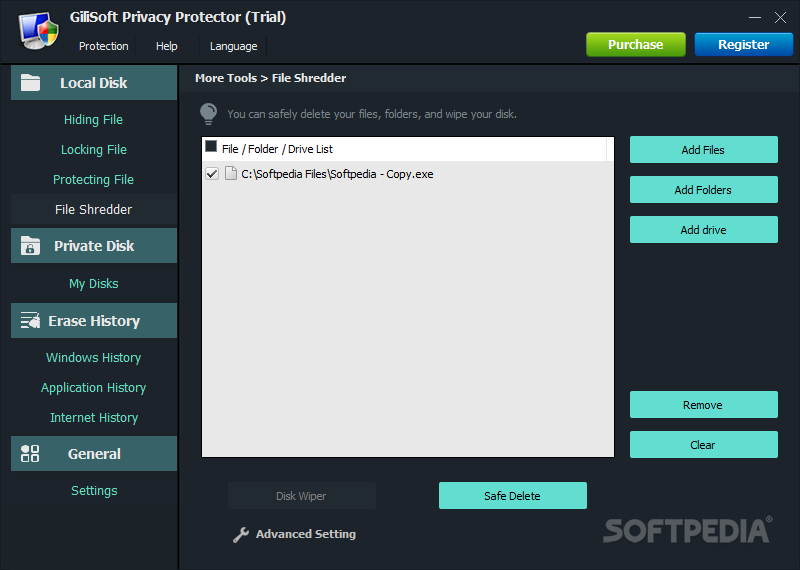Click the General grid icon

coord(30,453)
